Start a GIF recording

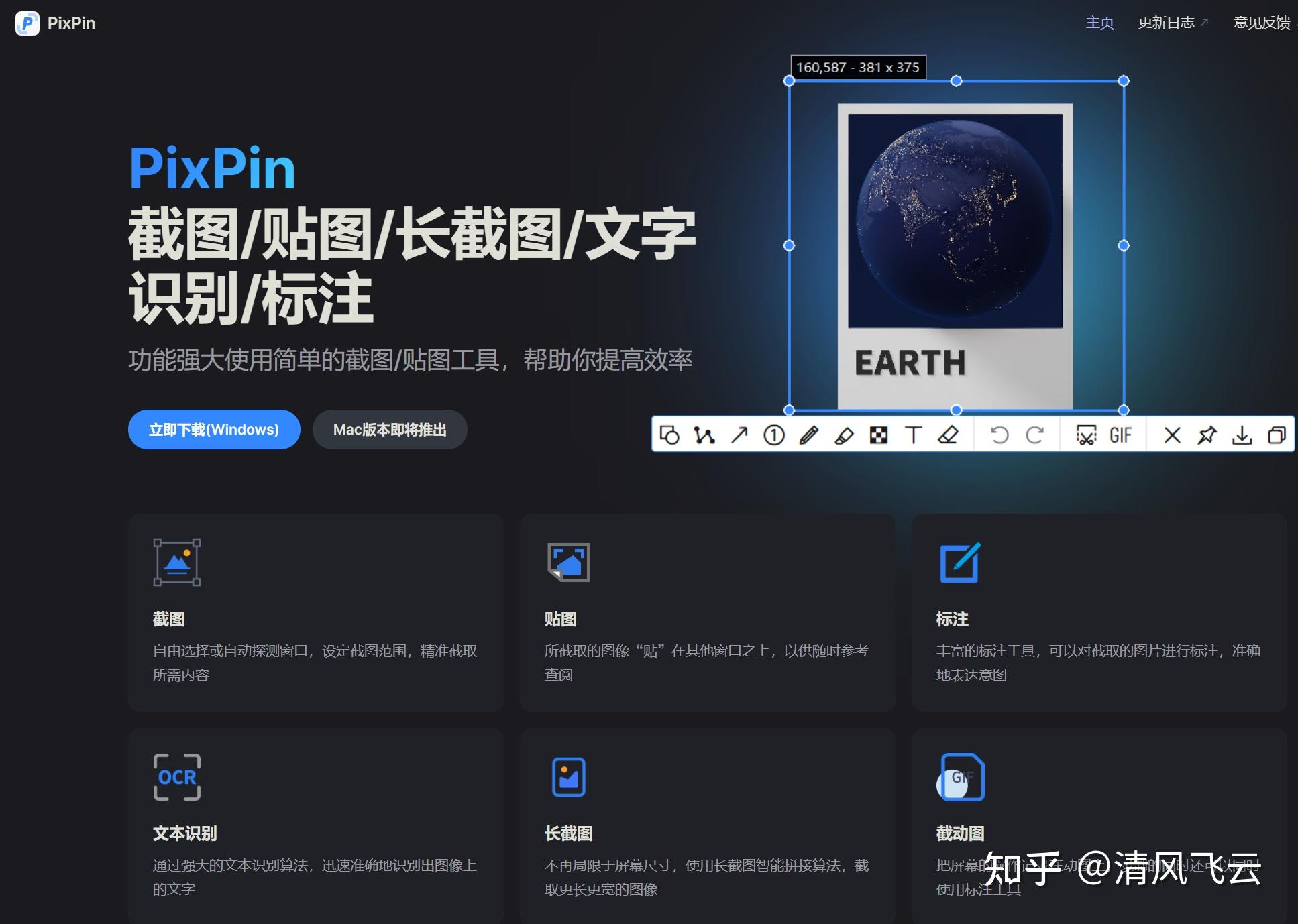1120,435
